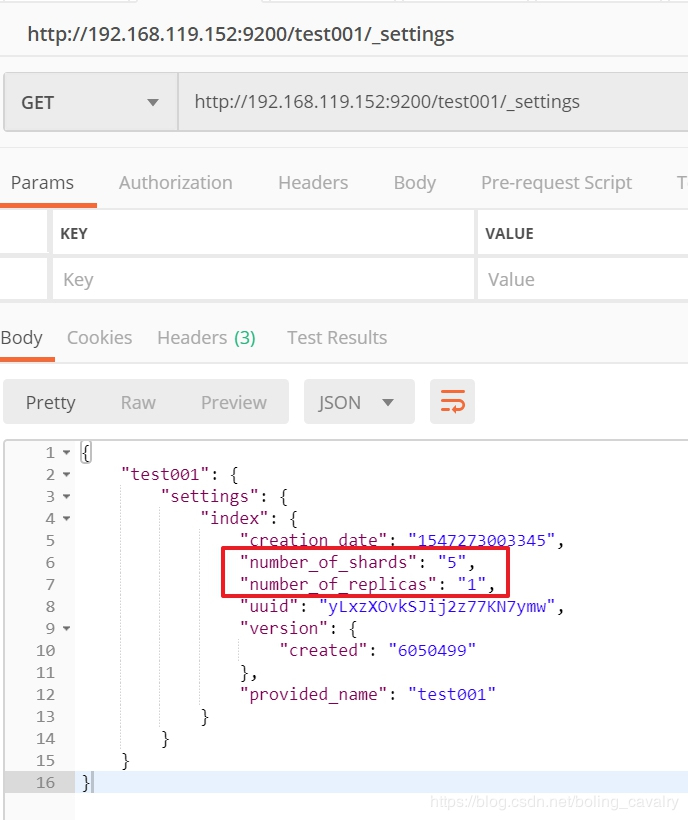Open the Test Results tab
688x820 pixels.
[337, 337]
